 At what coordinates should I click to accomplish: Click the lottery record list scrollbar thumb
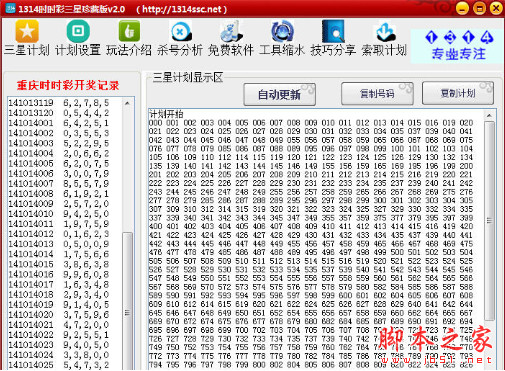127,300
